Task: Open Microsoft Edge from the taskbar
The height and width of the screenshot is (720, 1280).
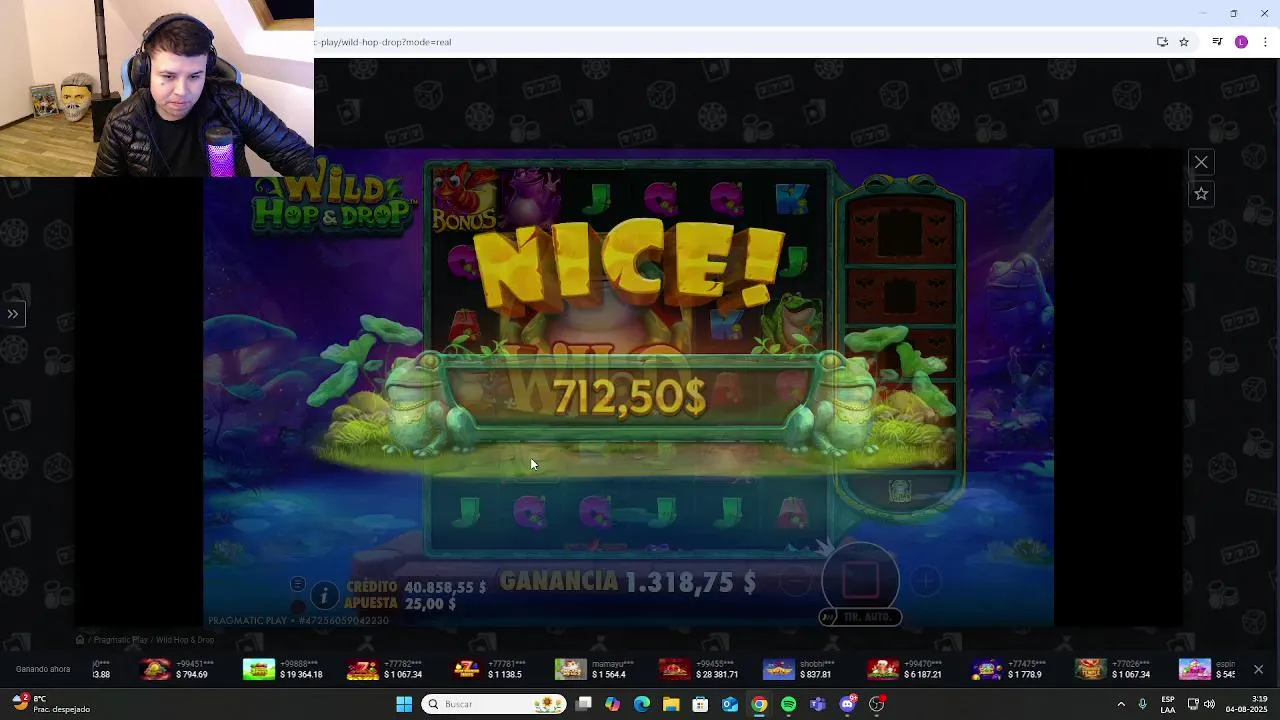Action: (642, 704)
